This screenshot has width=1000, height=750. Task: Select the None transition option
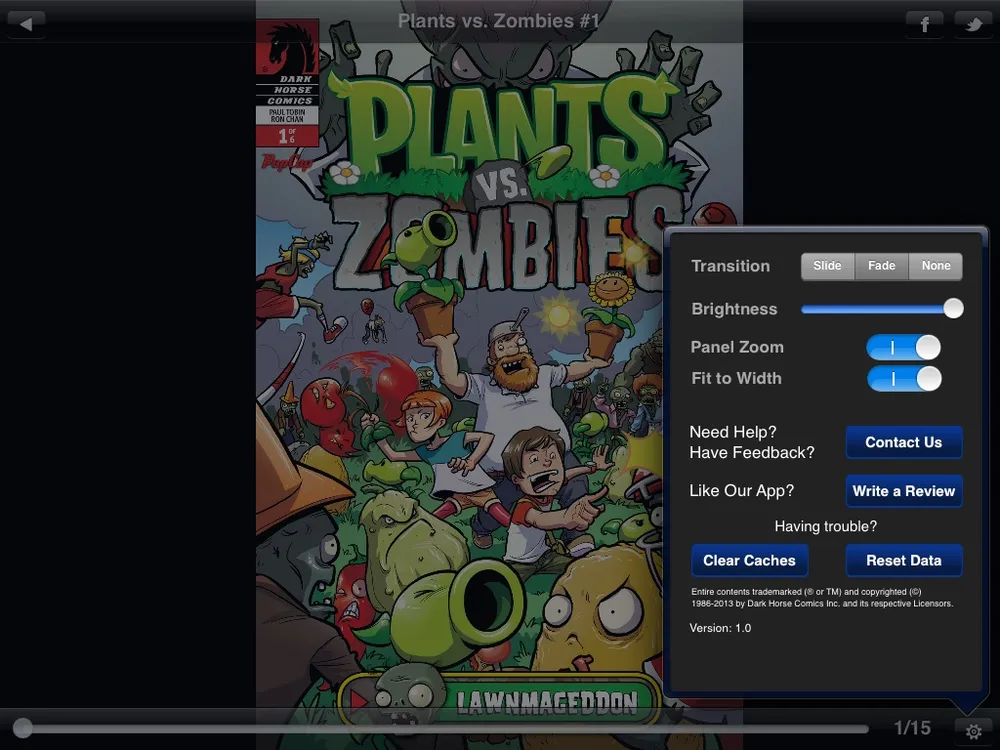[936, 266]
